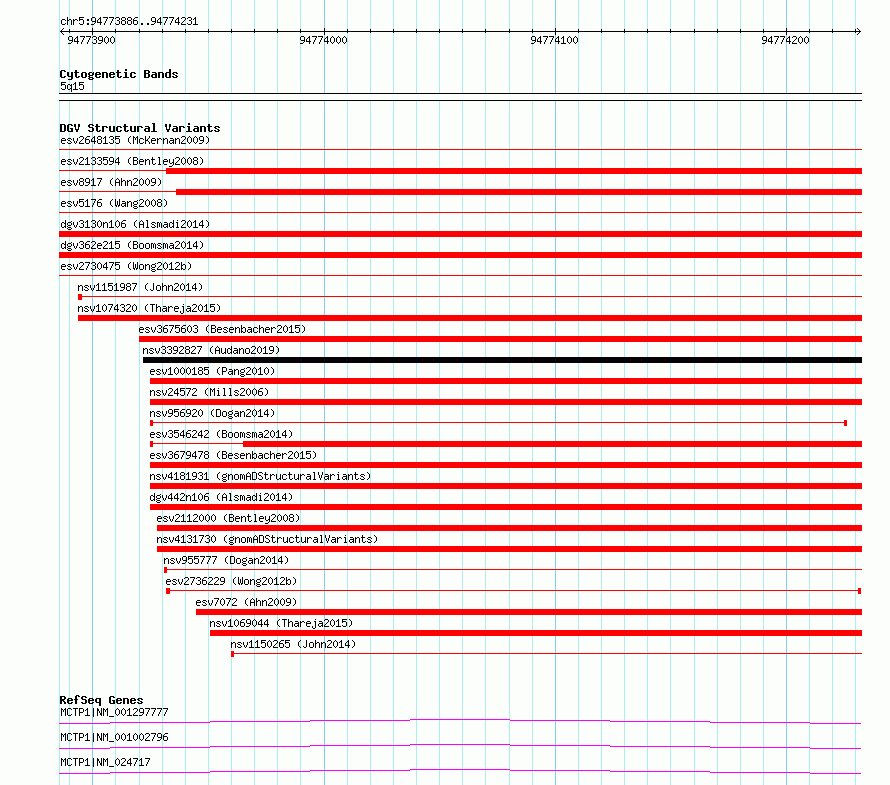Select the esv8917 (Ahn2009) variant label
The image size is (890, 785).
[111, 182]
